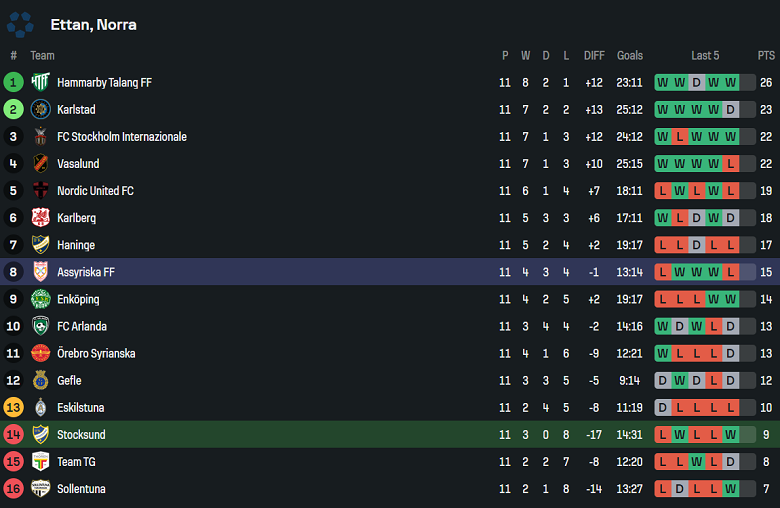Open the Sollentuna team link
The height and width of the screenshot is (508, 780).
(x=81, y=489)
